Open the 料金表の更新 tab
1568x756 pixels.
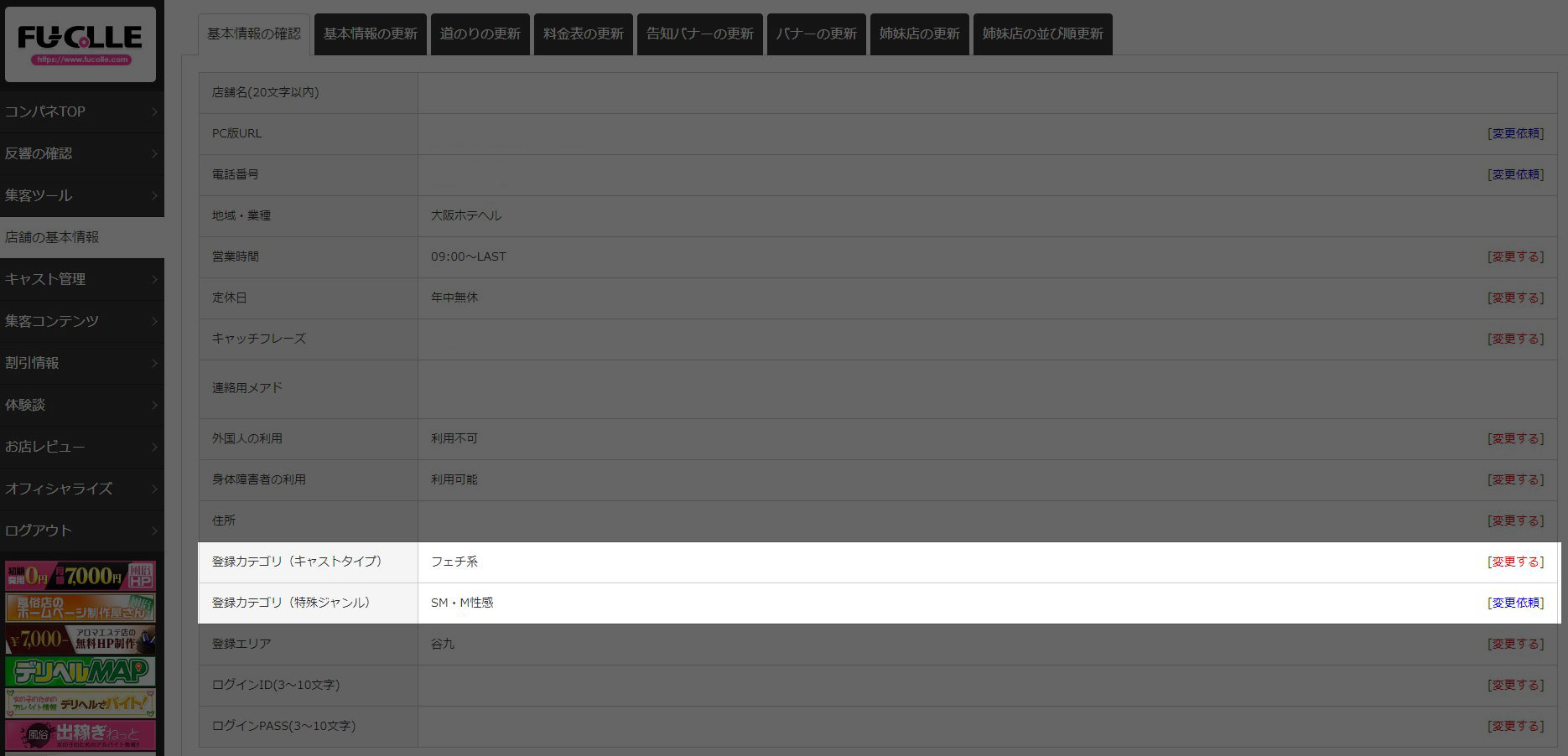point(584,34)
